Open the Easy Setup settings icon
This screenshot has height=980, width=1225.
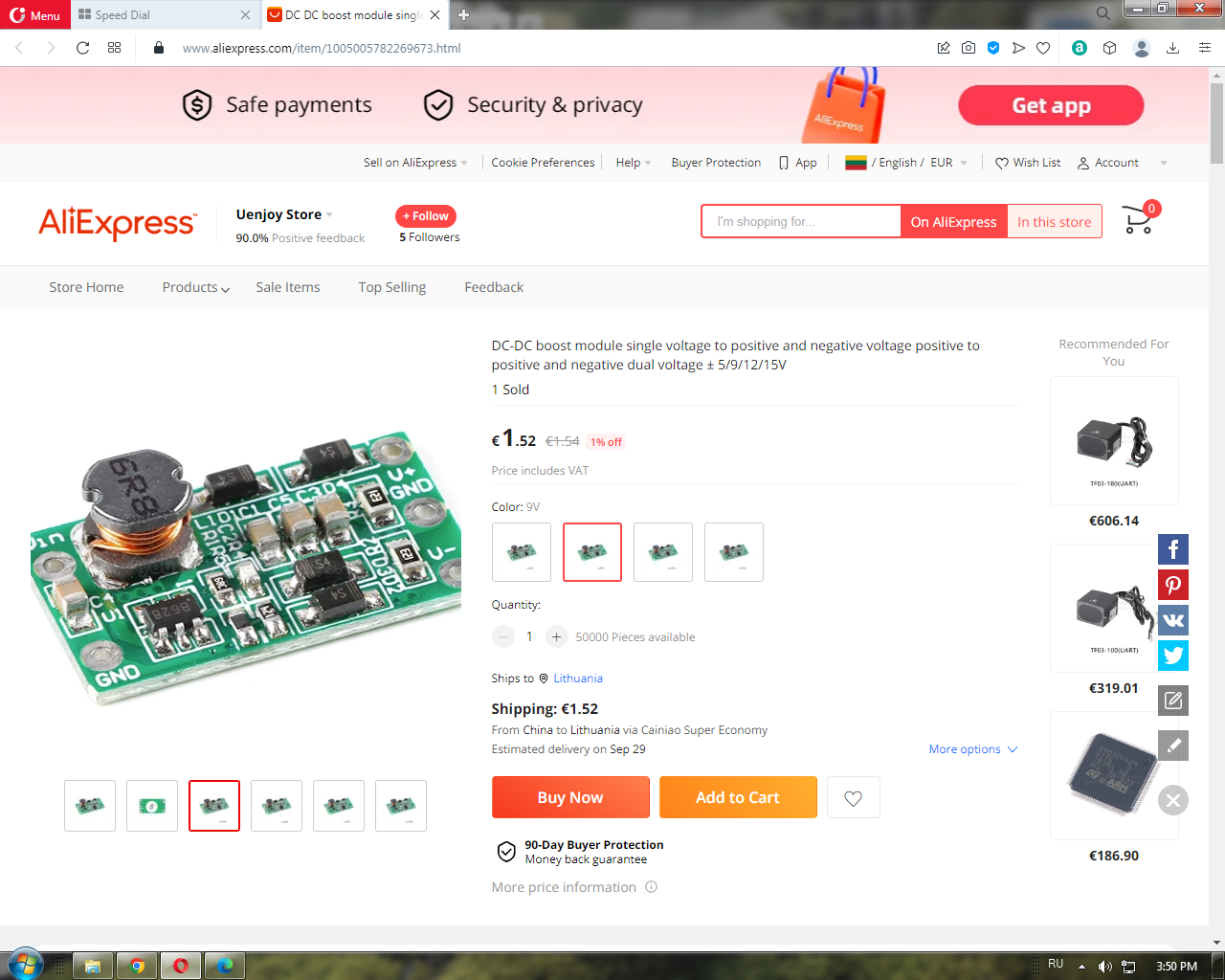1205,48
